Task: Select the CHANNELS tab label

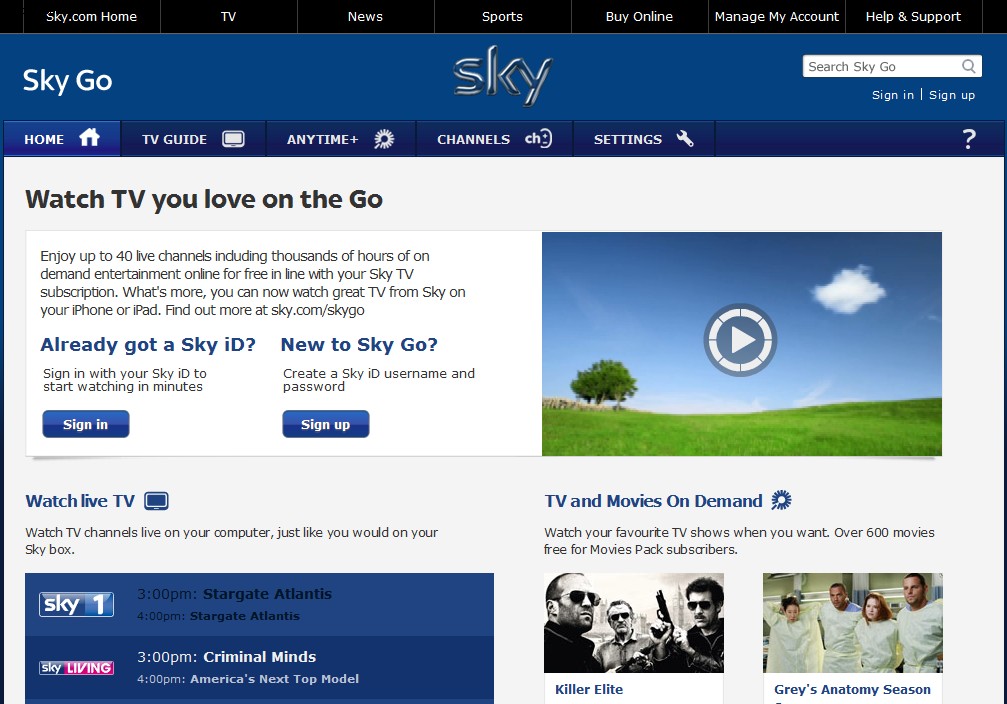Action: 473,139
